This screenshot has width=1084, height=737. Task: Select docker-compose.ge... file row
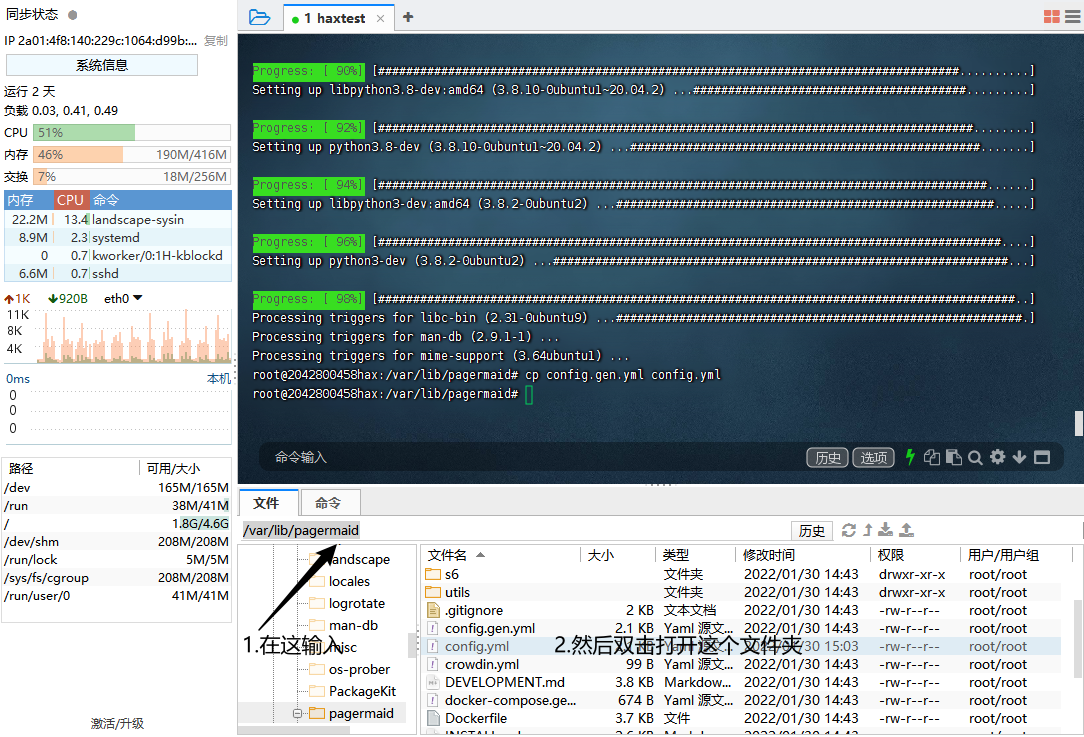click(741, 700)
